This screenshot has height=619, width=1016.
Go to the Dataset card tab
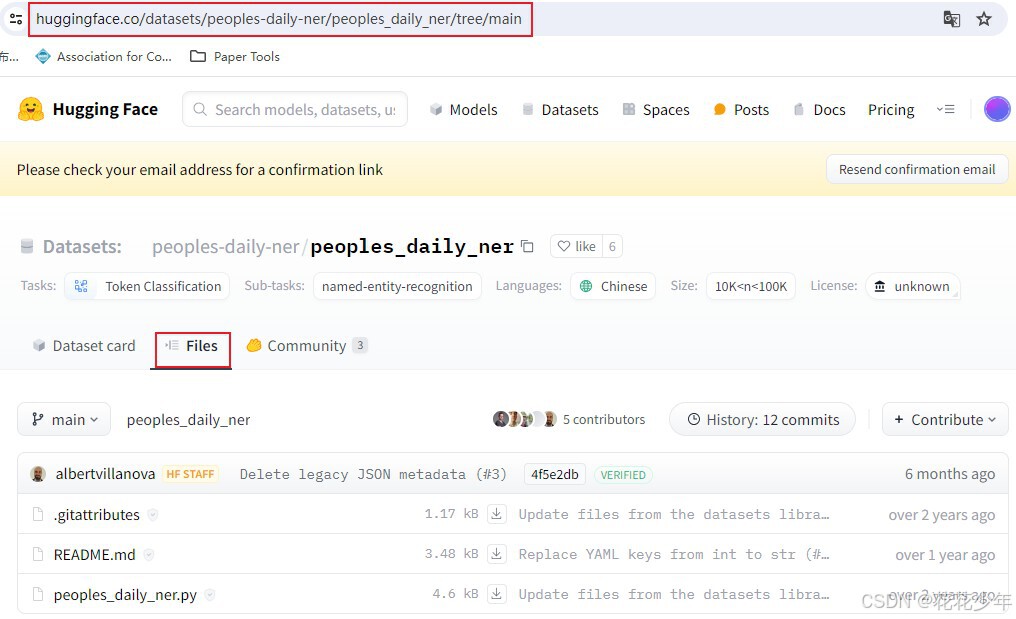pyautogui.click(x=84, y=346)
